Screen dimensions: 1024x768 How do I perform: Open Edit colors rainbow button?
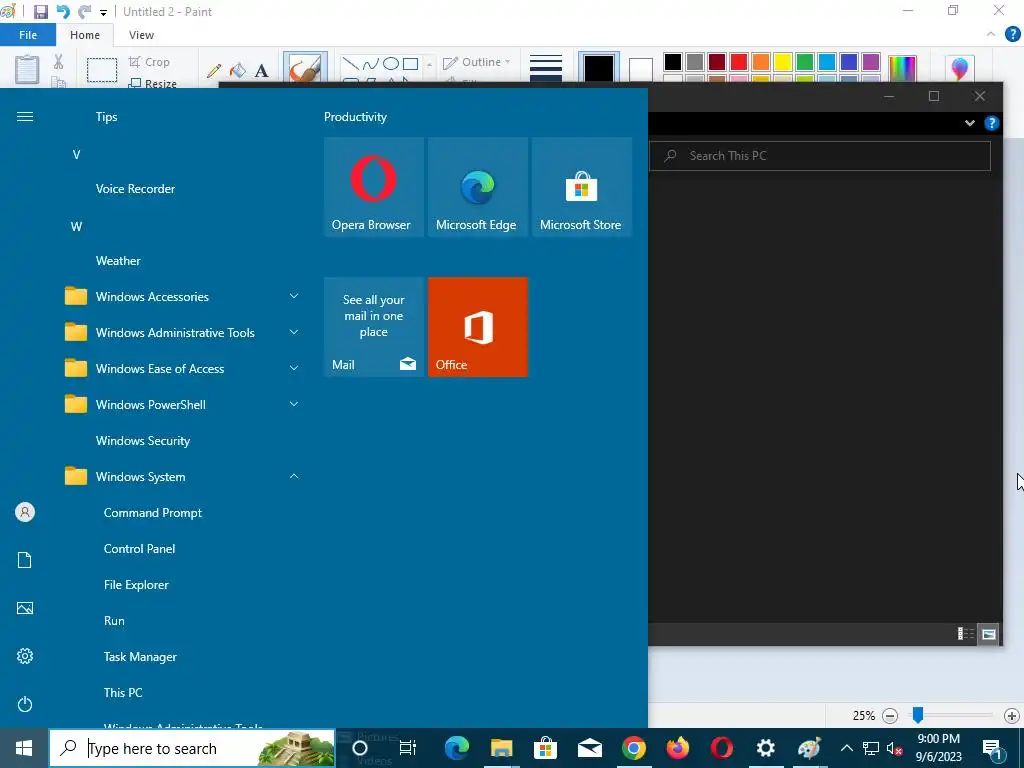903,69
